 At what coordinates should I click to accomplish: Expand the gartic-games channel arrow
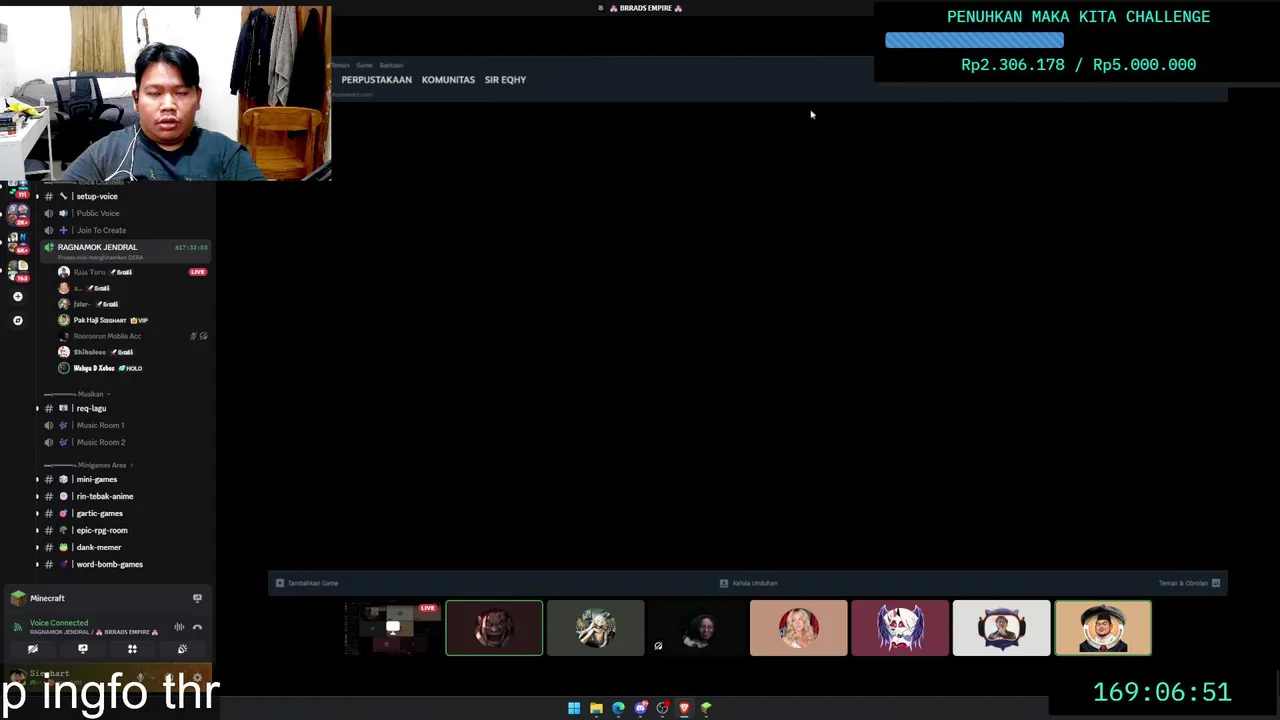[37, 513]
